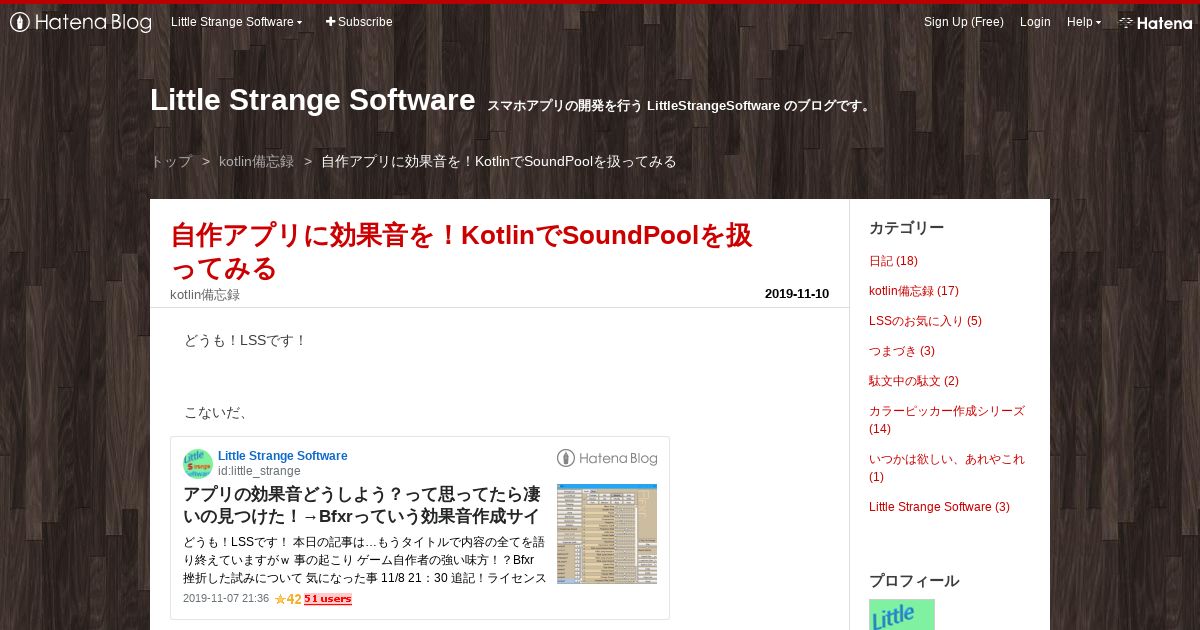Viewport: 1200px width, 630px height.
Task: Open the Little Strange Software link in embedded card
Action: [x=283, y=456]
